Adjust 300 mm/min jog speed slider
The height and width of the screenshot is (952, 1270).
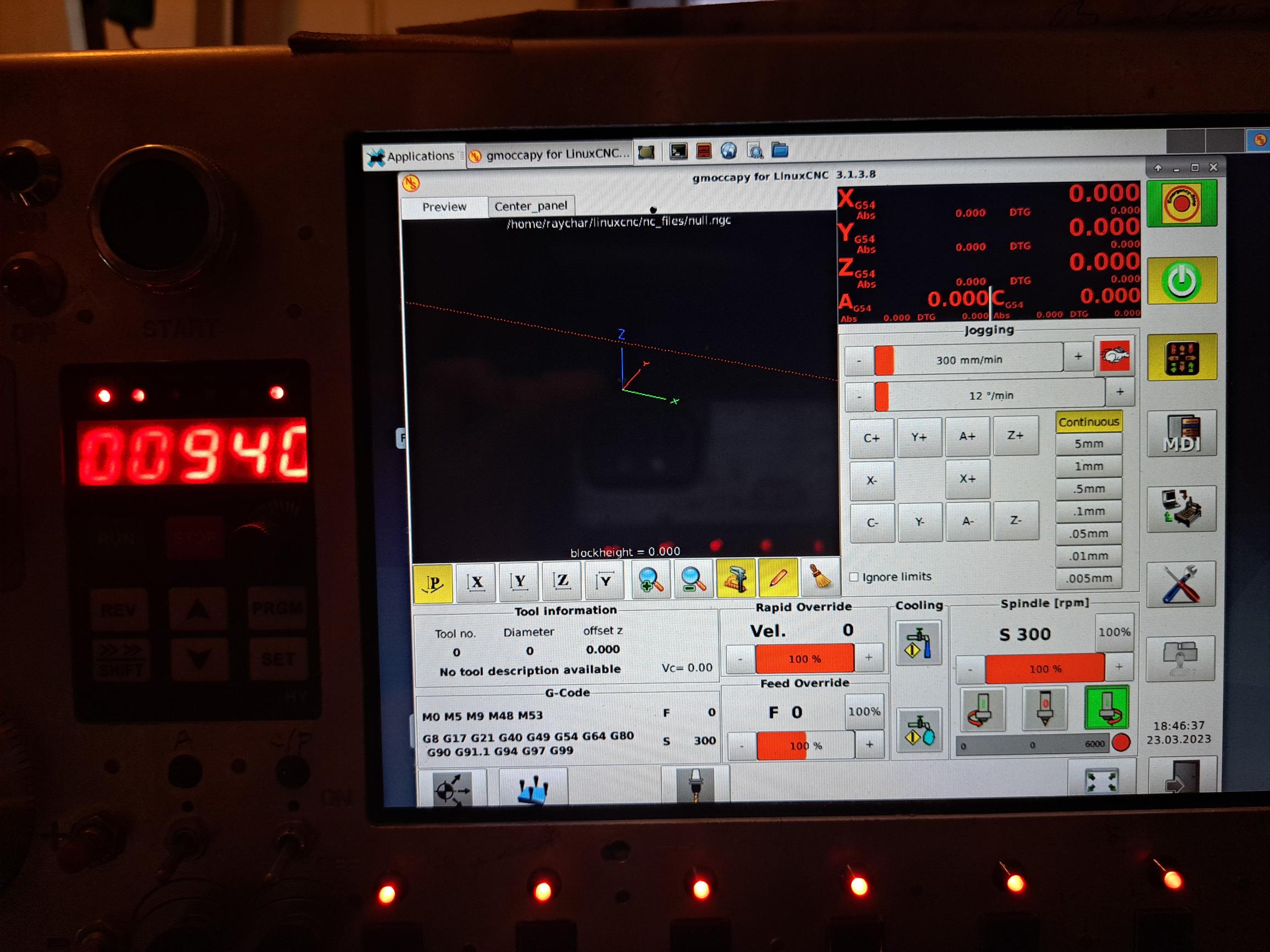pos(968,360)
